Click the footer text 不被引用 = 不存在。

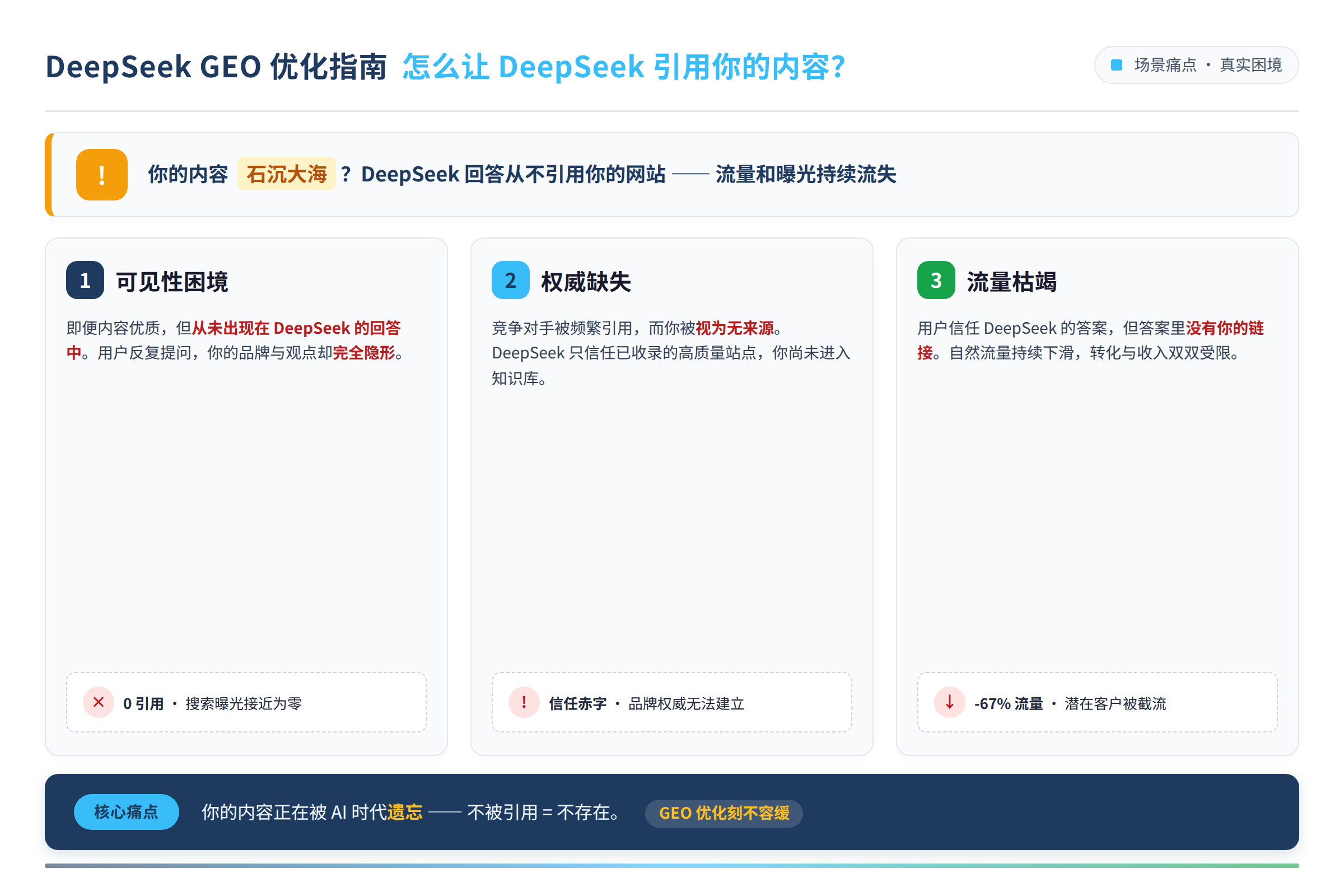[543, 811]
